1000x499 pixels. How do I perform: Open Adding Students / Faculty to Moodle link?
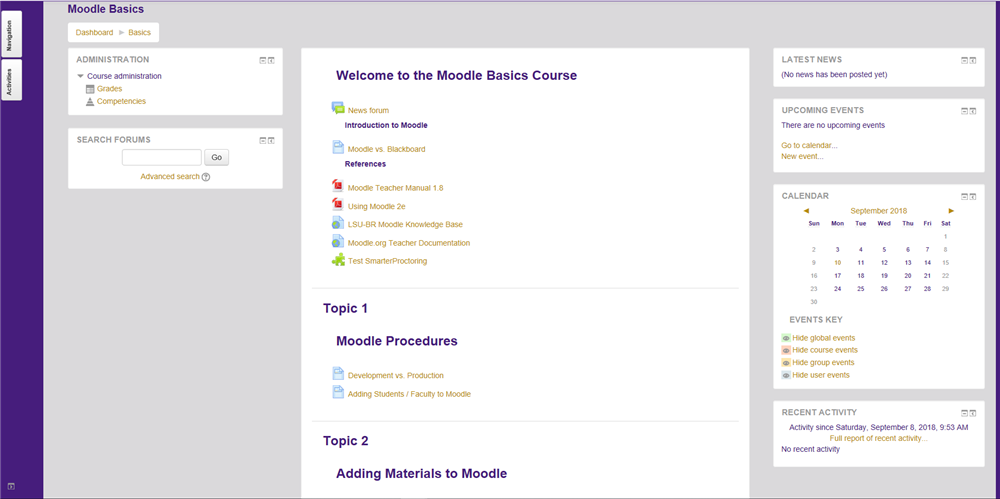point(409,394)
